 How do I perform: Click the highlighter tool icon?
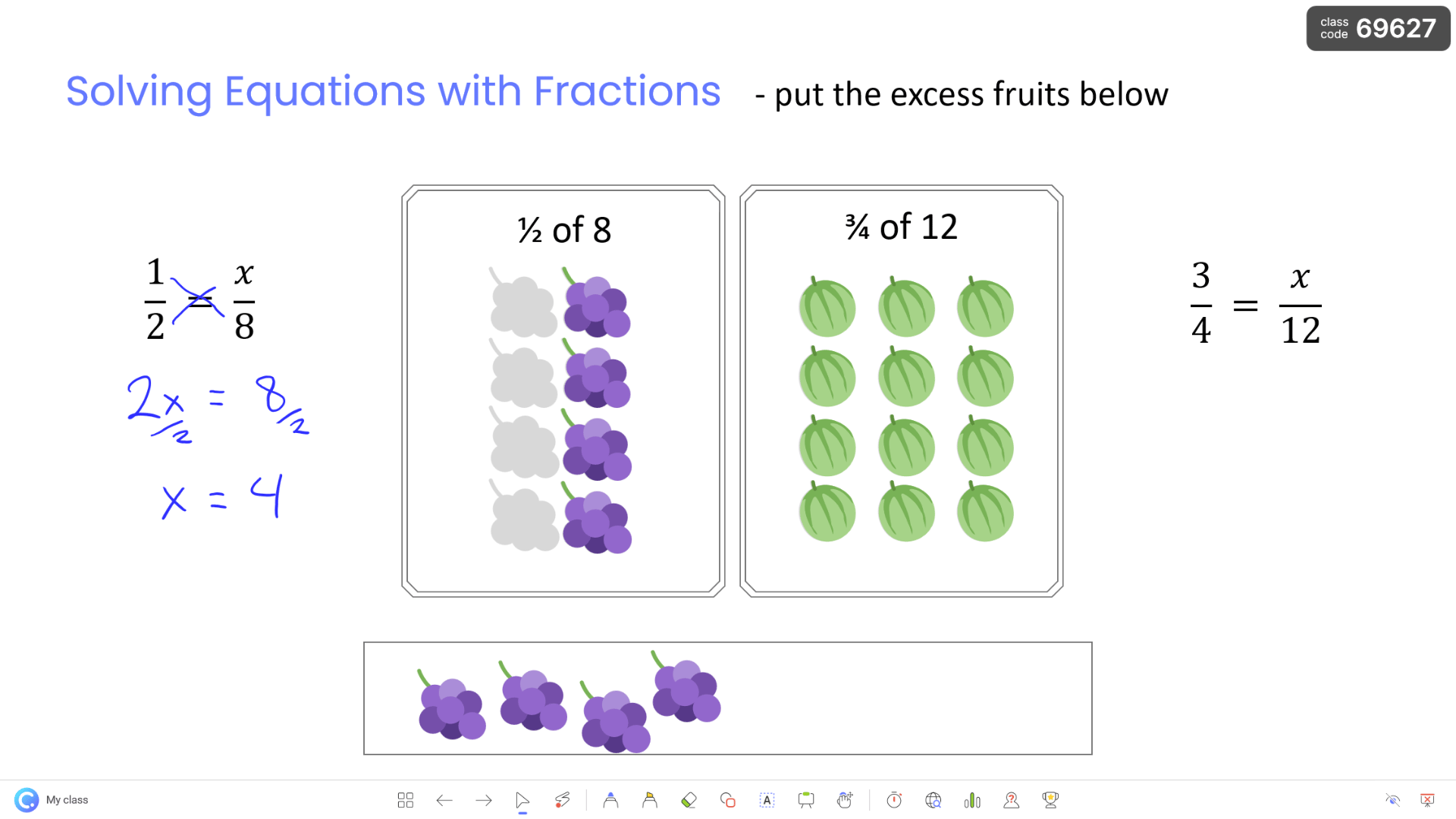click(x=652, y=799)
